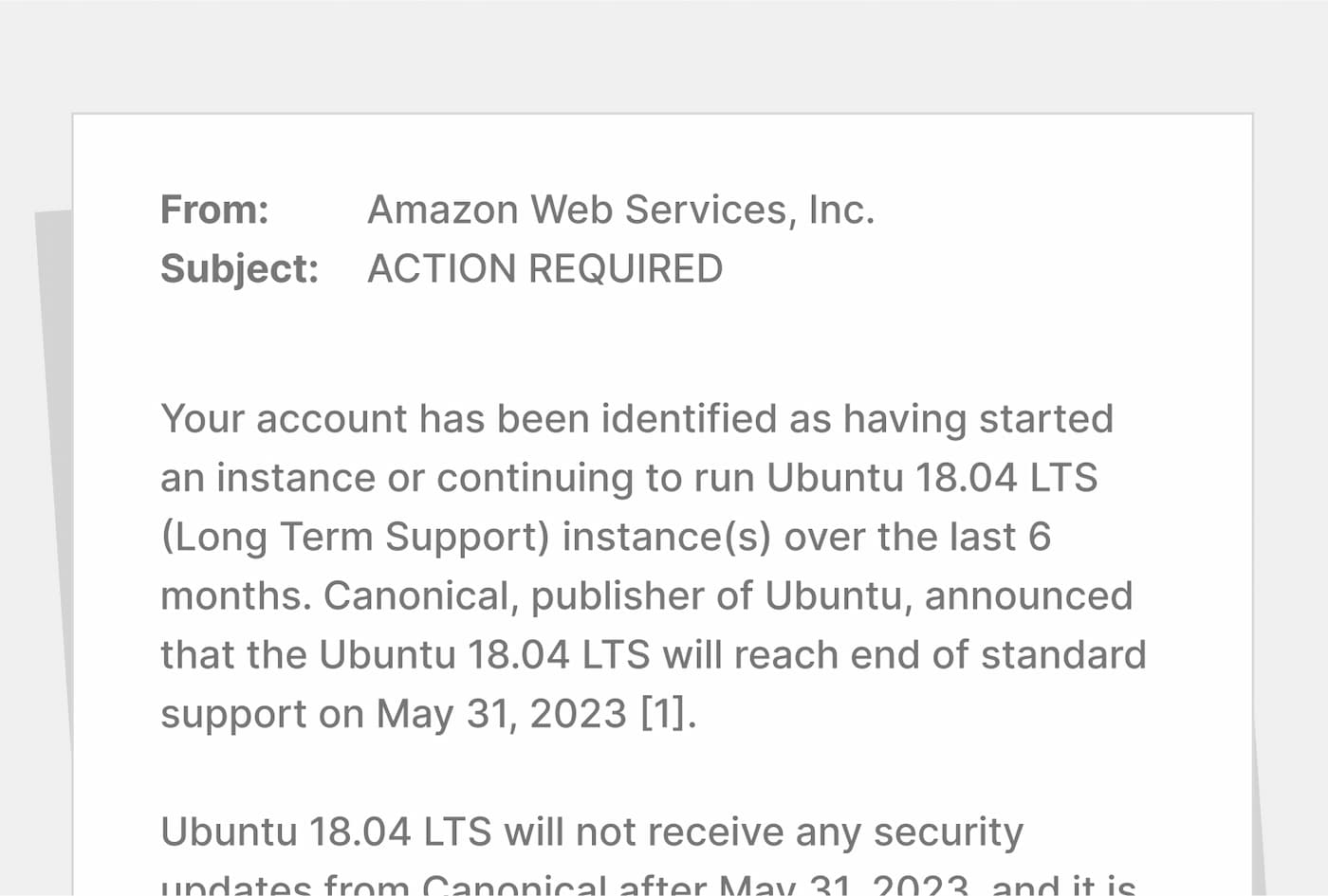Click the "ACTION REQUIRED" subject text
The height and width of the screenshot is (896, 1328).
[x=544, y=268]
